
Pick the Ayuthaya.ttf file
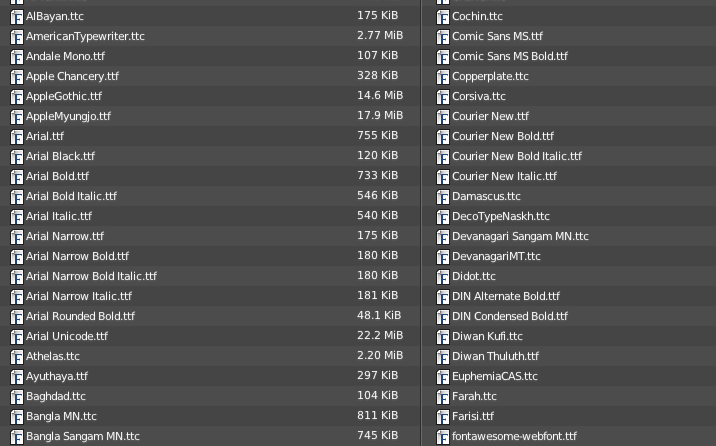pyautogui.click(x=57, y=377)
